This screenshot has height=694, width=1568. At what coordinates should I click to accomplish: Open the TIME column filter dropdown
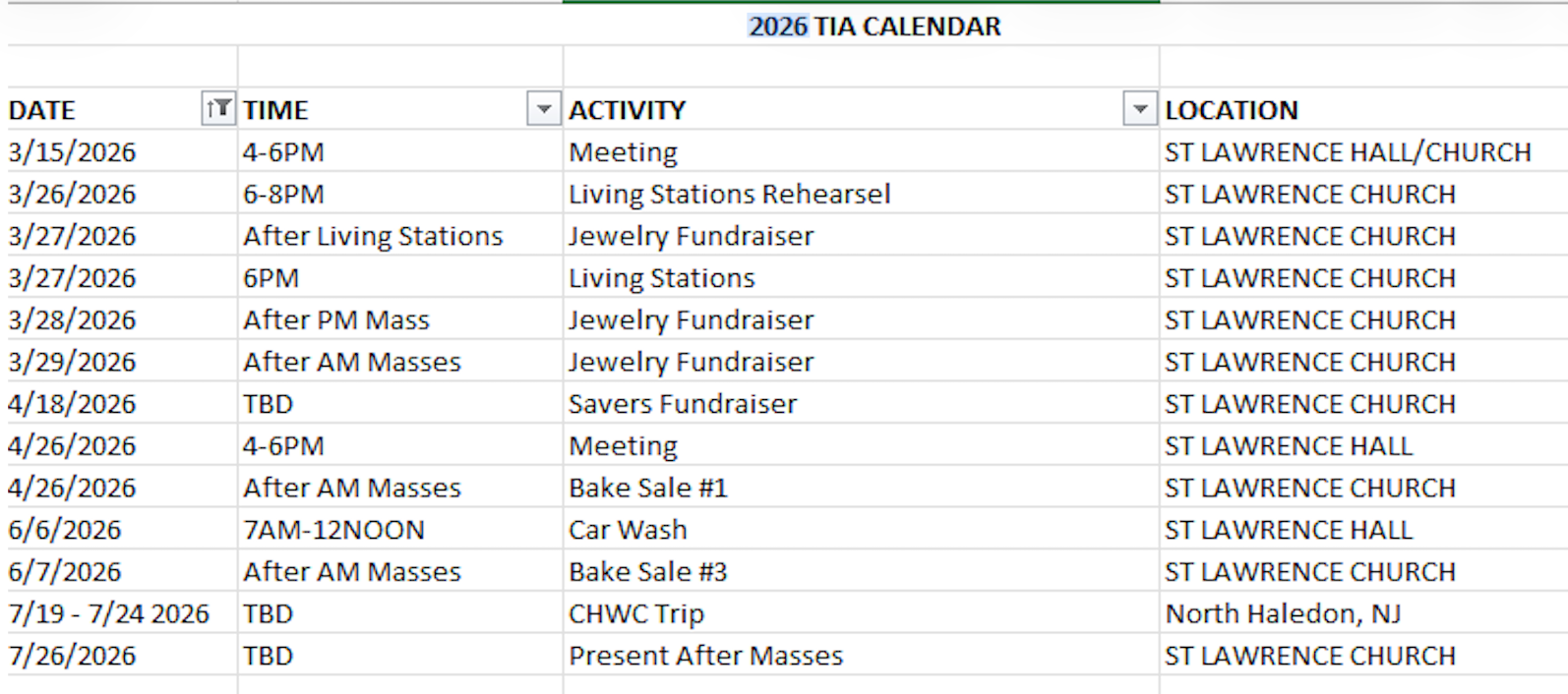pos(544,109)
